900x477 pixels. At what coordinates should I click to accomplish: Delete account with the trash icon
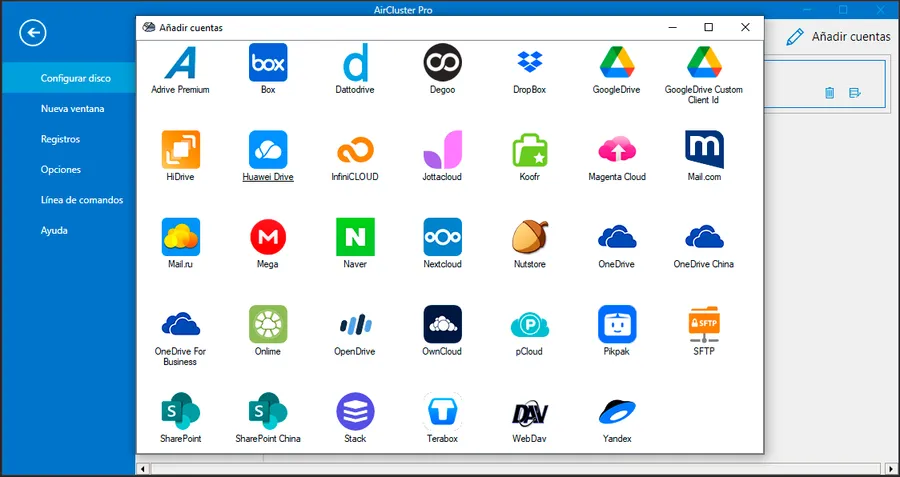[829, 93]
